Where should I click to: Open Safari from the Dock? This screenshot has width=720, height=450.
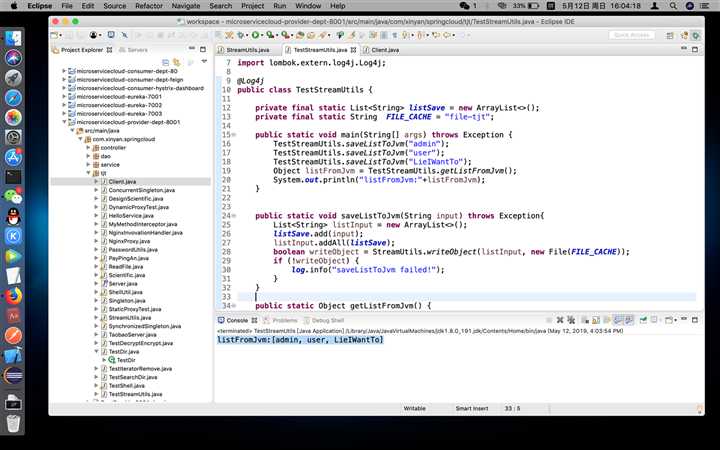[x=13, y=98]
